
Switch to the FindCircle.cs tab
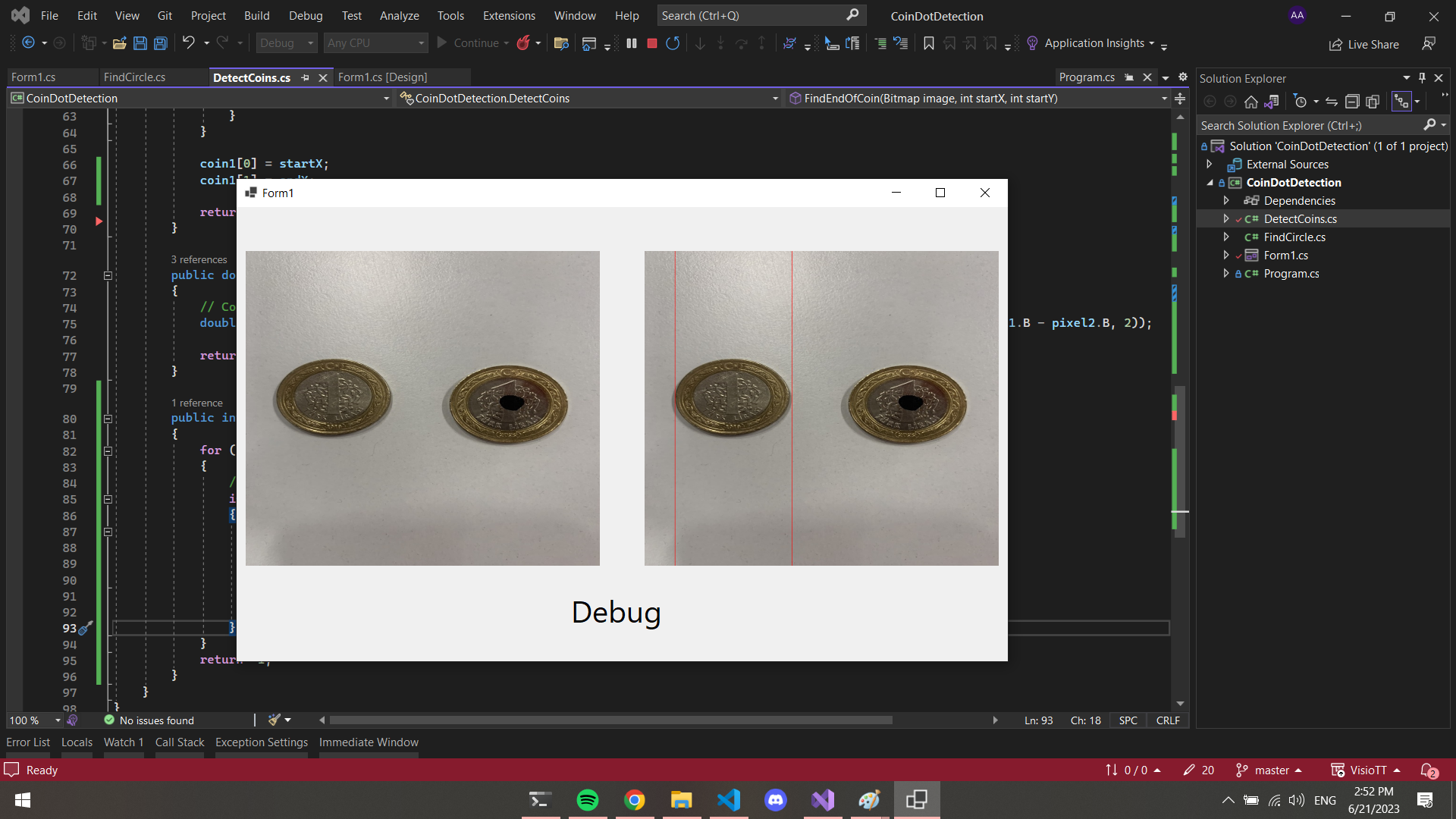134,77
